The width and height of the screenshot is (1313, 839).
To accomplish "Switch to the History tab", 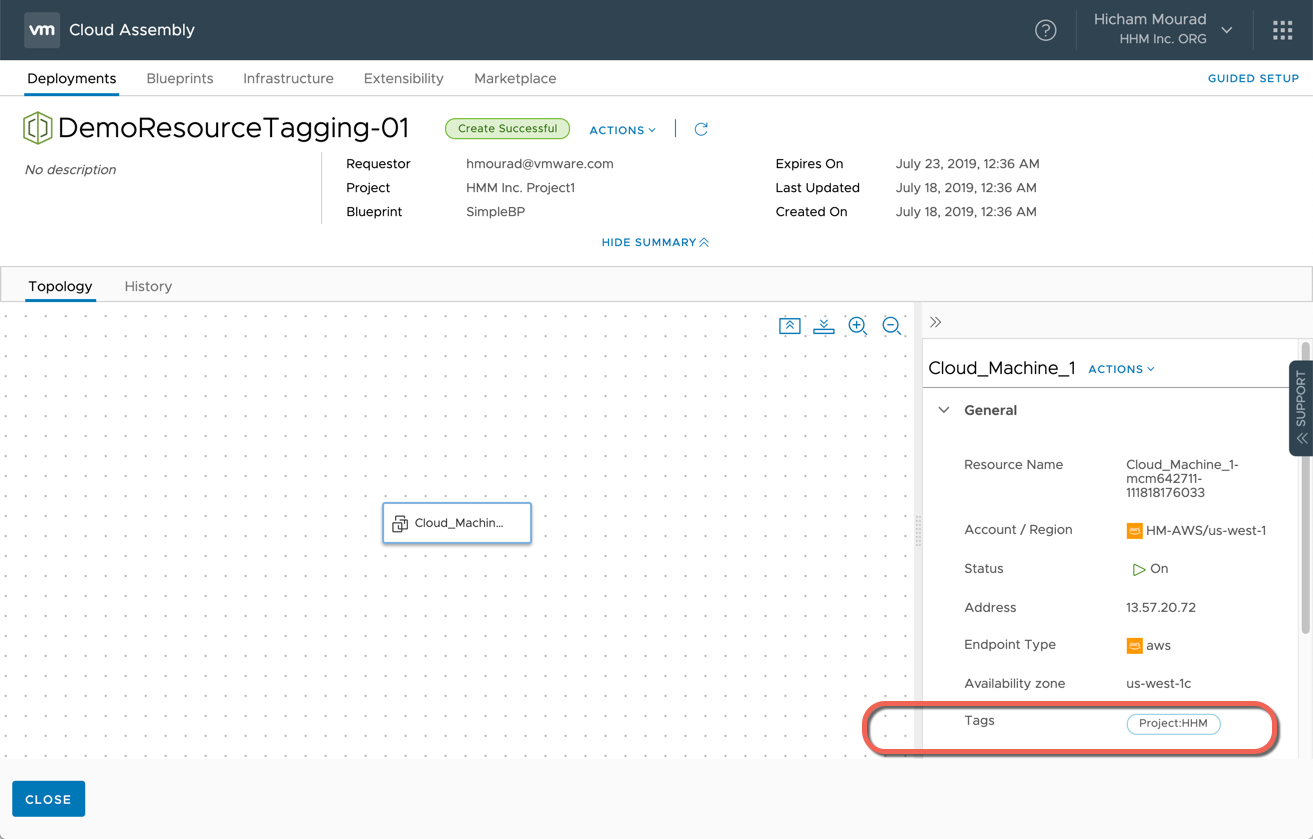I will tap(148, 286).
